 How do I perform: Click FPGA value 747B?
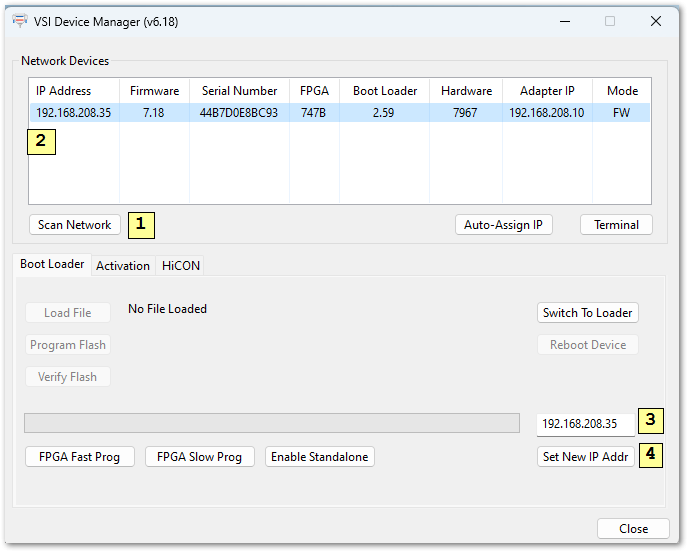click(313, 113)
